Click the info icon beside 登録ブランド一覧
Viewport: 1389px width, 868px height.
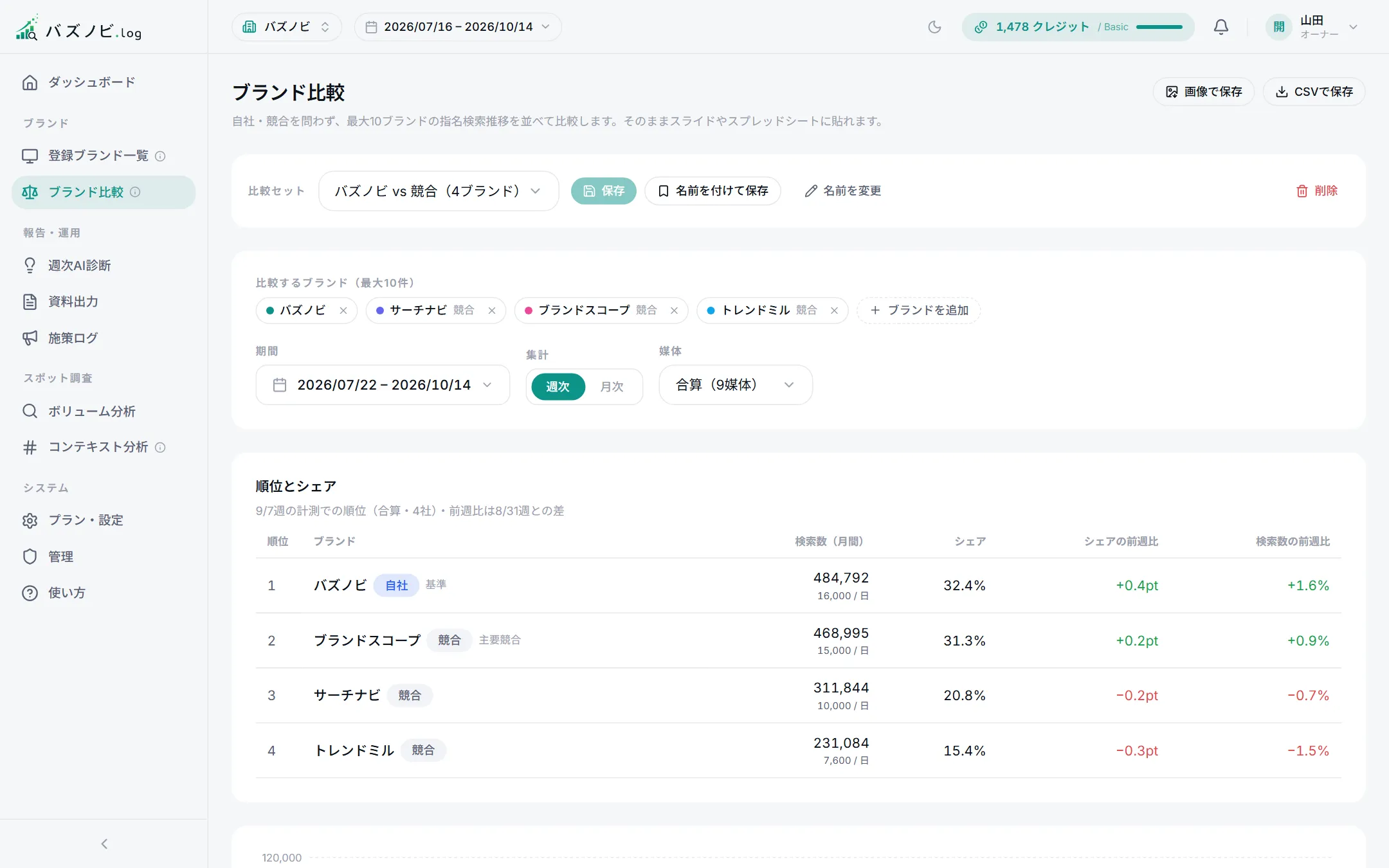pyautogui.click(x=161, y=156)
